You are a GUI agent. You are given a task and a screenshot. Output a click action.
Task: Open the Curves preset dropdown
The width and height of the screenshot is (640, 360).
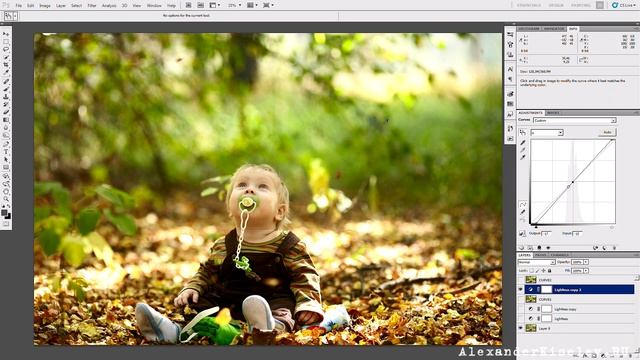pyautogui.click(x=575, y=120)
